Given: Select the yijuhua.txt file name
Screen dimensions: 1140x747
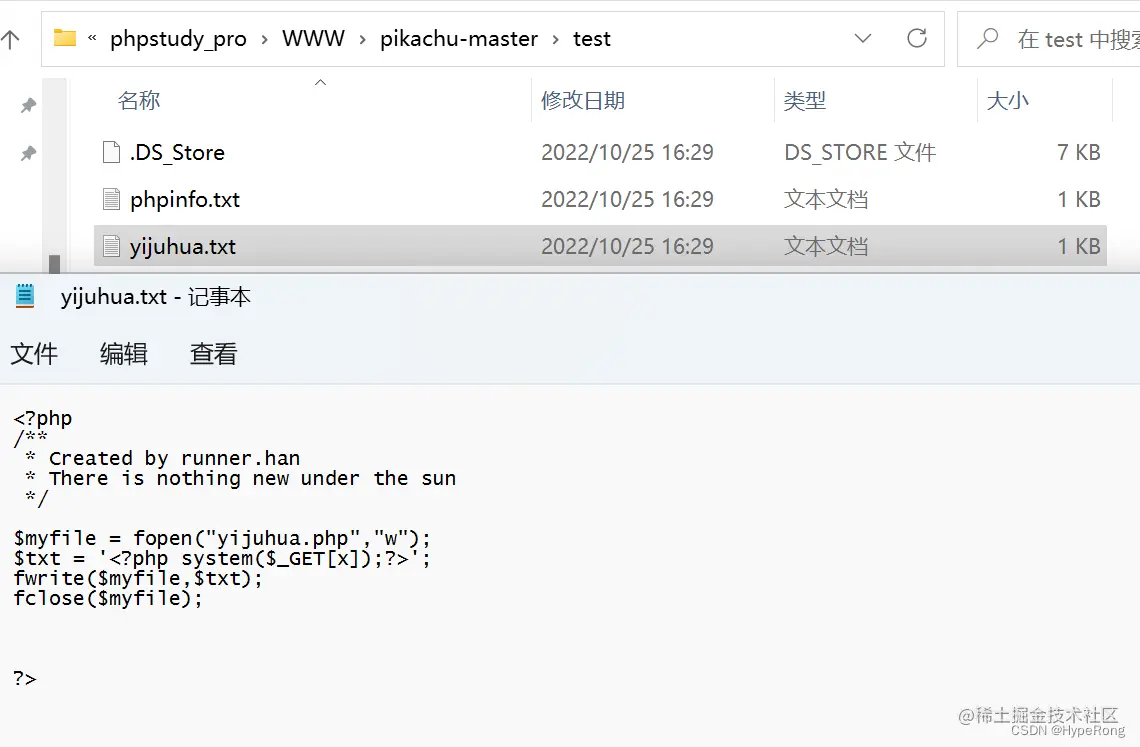Looking at the screenshot, I should tap(182, 247).
